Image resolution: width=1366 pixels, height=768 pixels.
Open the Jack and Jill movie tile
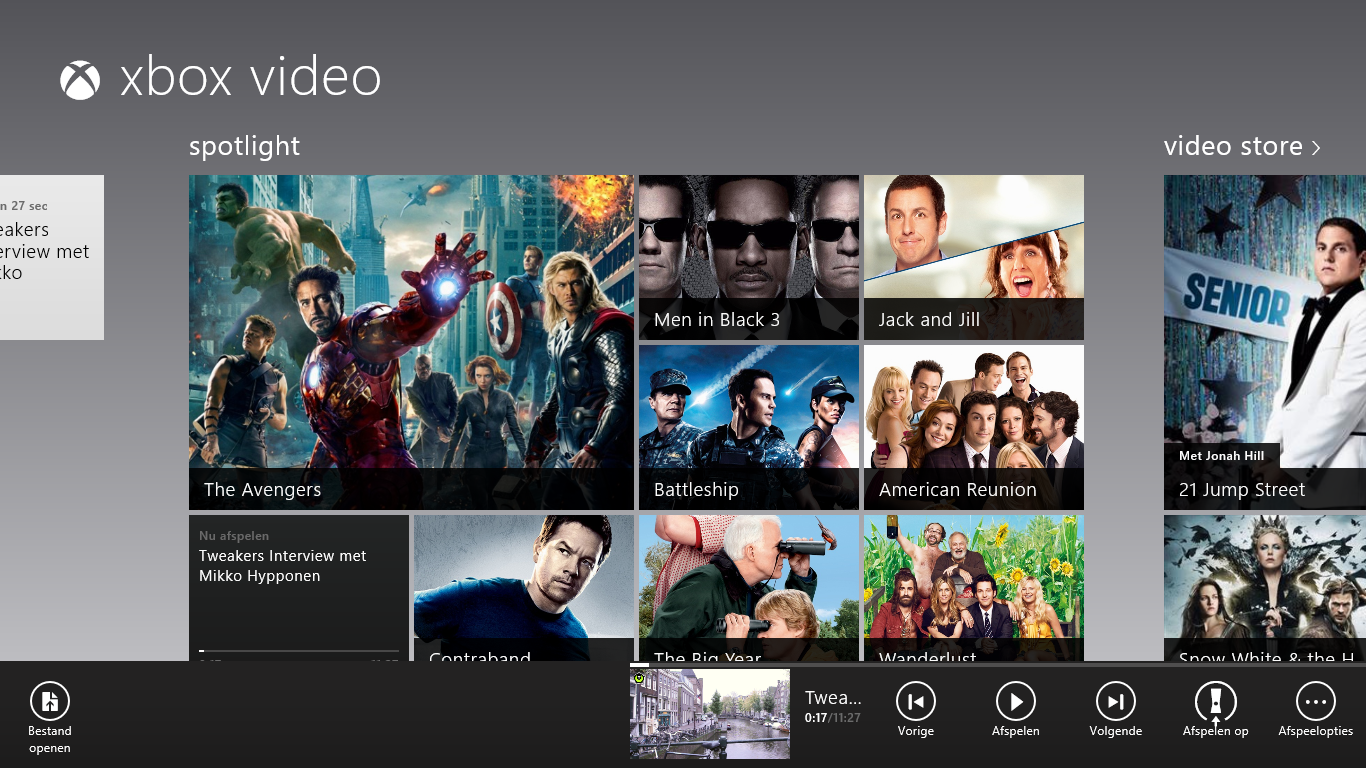pyautogui.click(x=974, y=257)
